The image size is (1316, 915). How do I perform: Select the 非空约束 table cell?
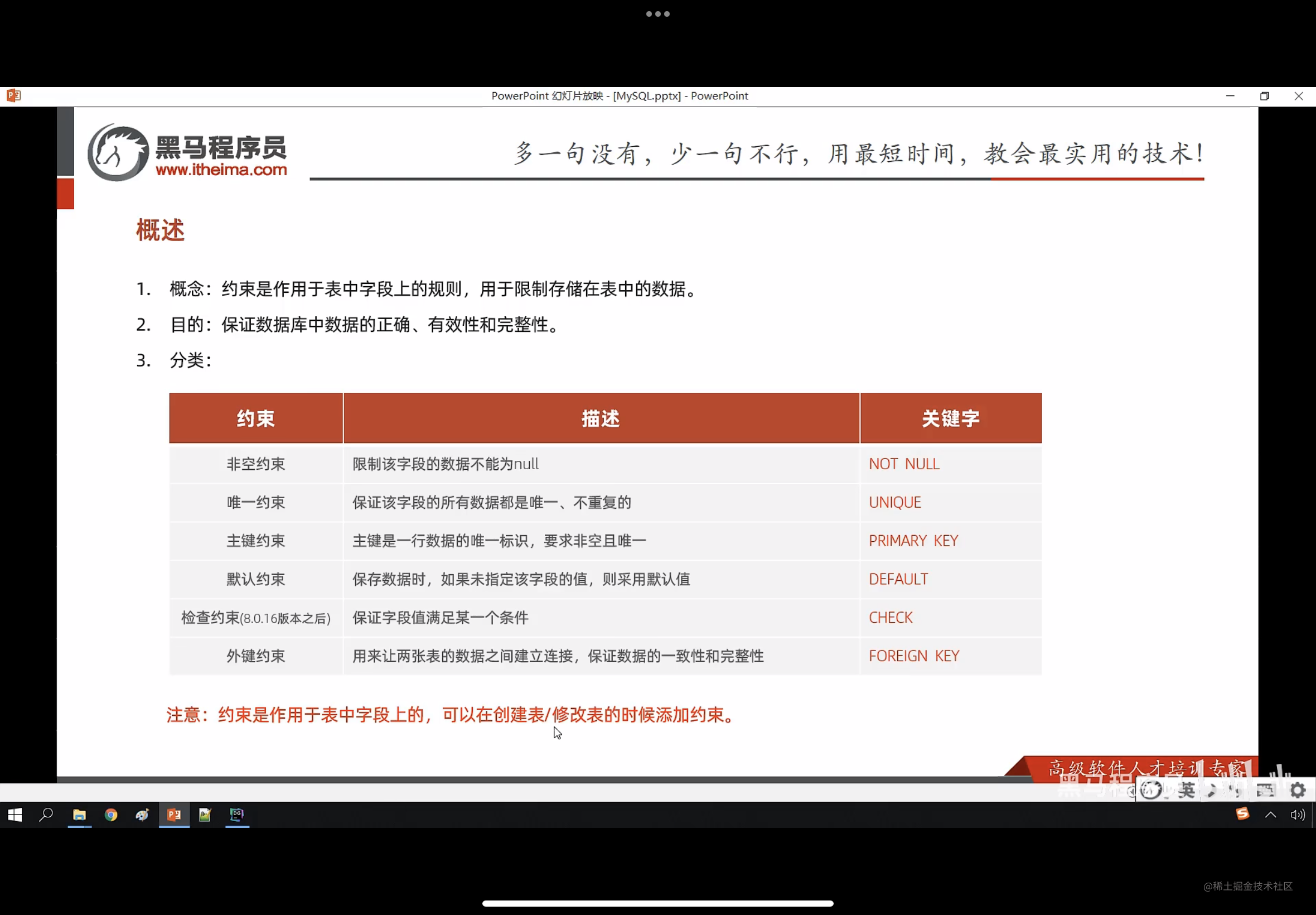pyautogui.click(x=255, y=464)
